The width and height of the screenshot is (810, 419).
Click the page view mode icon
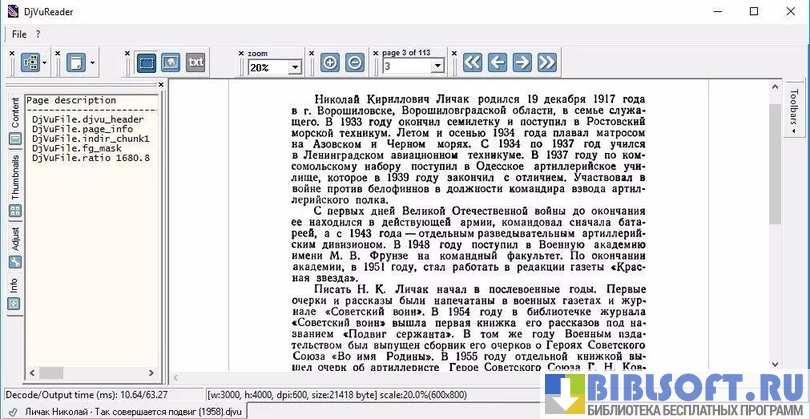pyautogui.click(x=77, y=63)
